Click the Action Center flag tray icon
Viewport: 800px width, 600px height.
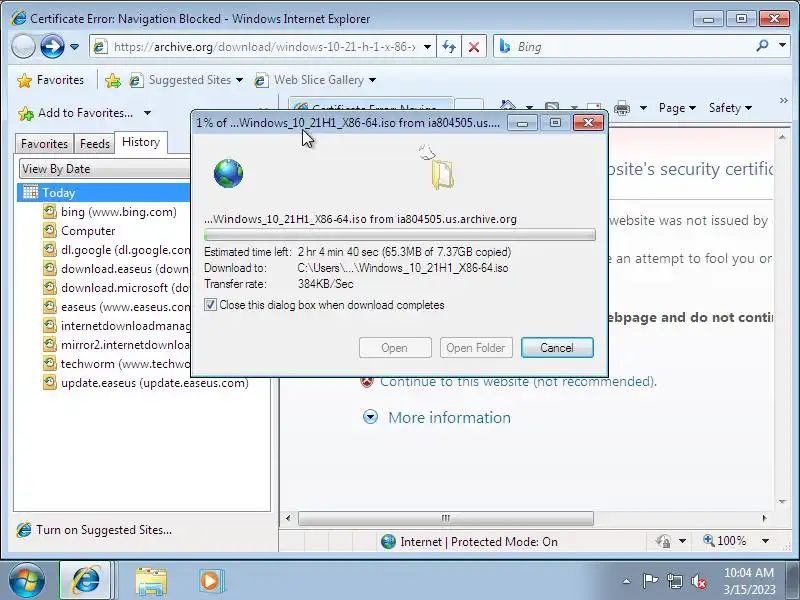[649, 581]
